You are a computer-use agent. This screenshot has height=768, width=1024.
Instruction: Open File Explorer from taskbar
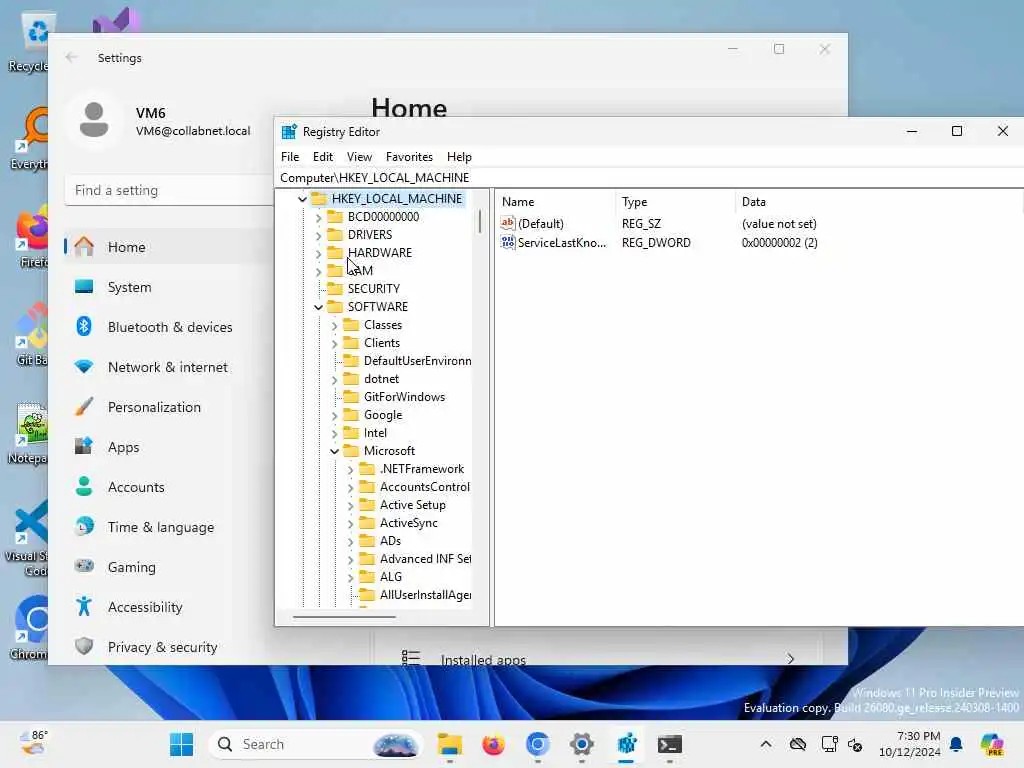[x=449, y=744]
